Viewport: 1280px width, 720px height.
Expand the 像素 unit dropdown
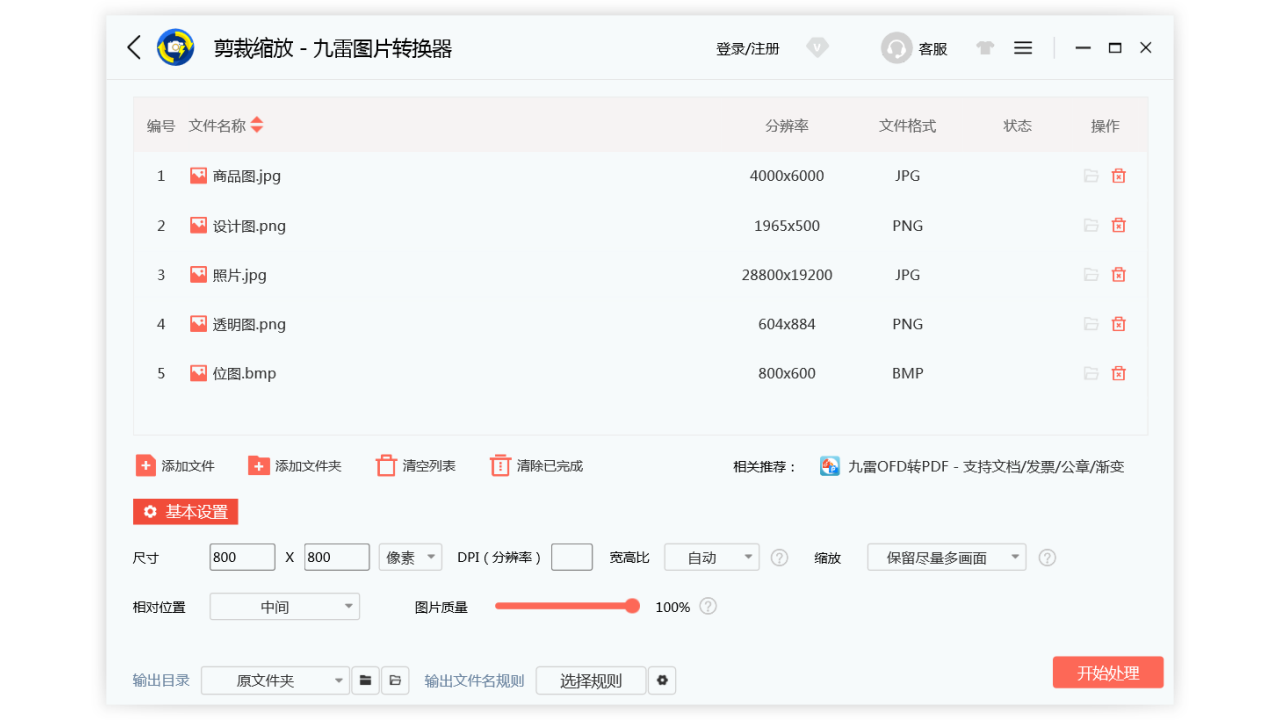410,558
